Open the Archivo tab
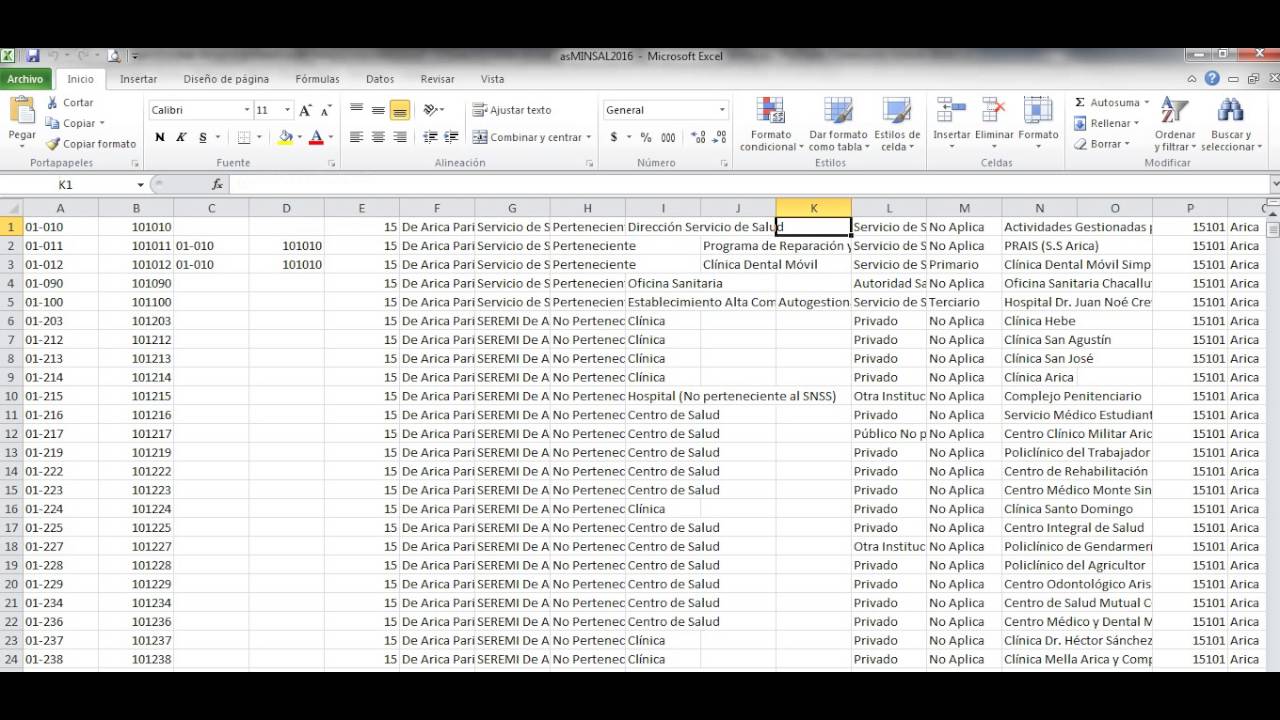 tap(25, 79)
